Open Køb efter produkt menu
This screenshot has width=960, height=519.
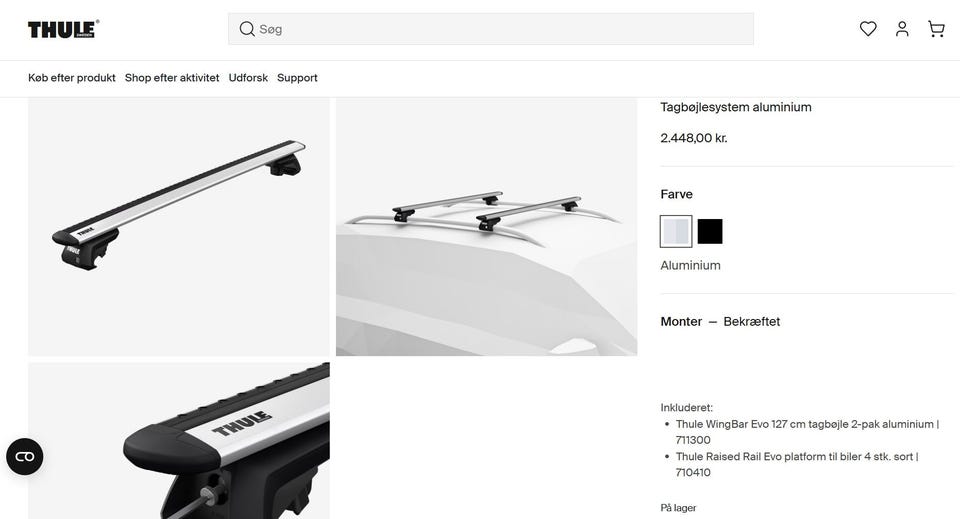click(x=72, y=78)
